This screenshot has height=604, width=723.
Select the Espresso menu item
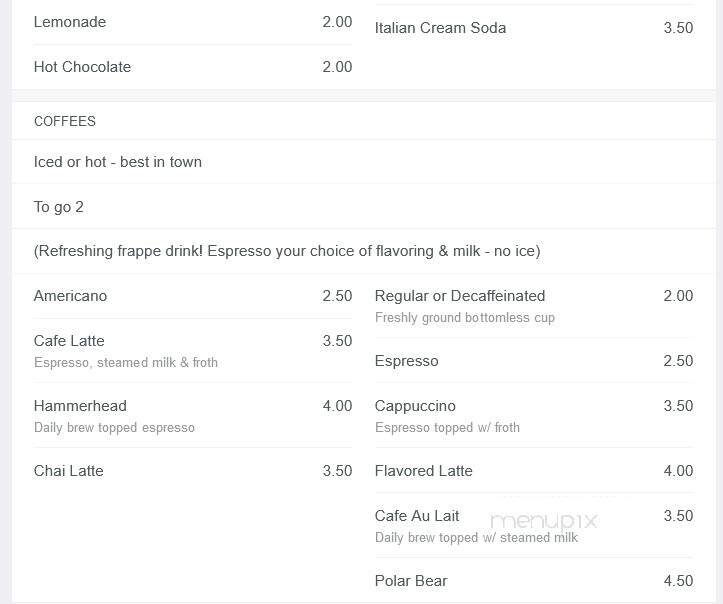pyautogui.click(x=406, y=361)
